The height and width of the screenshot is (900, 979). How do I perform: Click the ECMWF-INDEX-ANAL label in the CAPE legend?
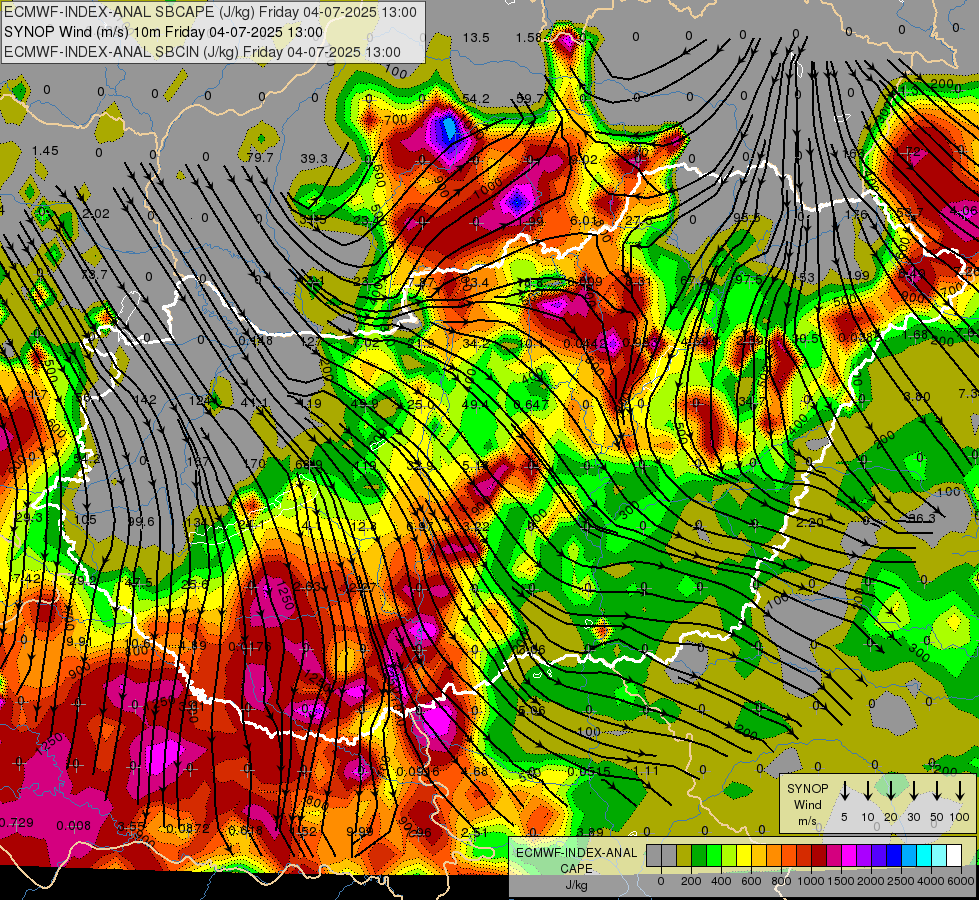click(576, 853)
